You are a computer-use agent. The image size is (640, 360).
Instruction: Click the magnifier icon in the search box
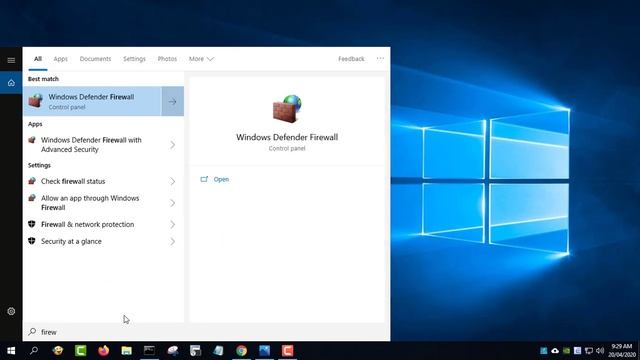pos(32,332)
